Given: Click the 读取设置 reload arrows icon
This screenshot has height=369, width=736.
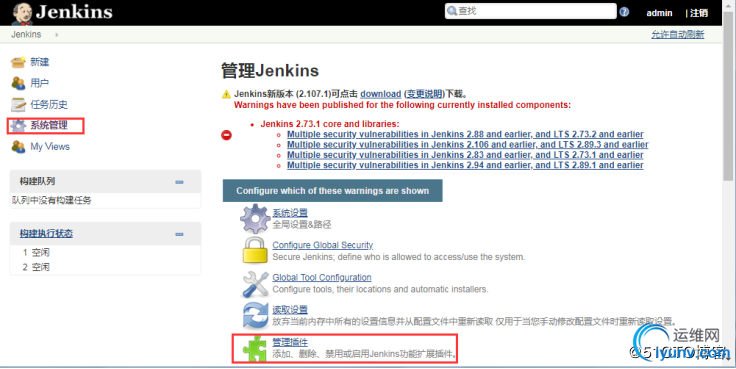Looking at the screenshot, I should (x=255, y=315).
